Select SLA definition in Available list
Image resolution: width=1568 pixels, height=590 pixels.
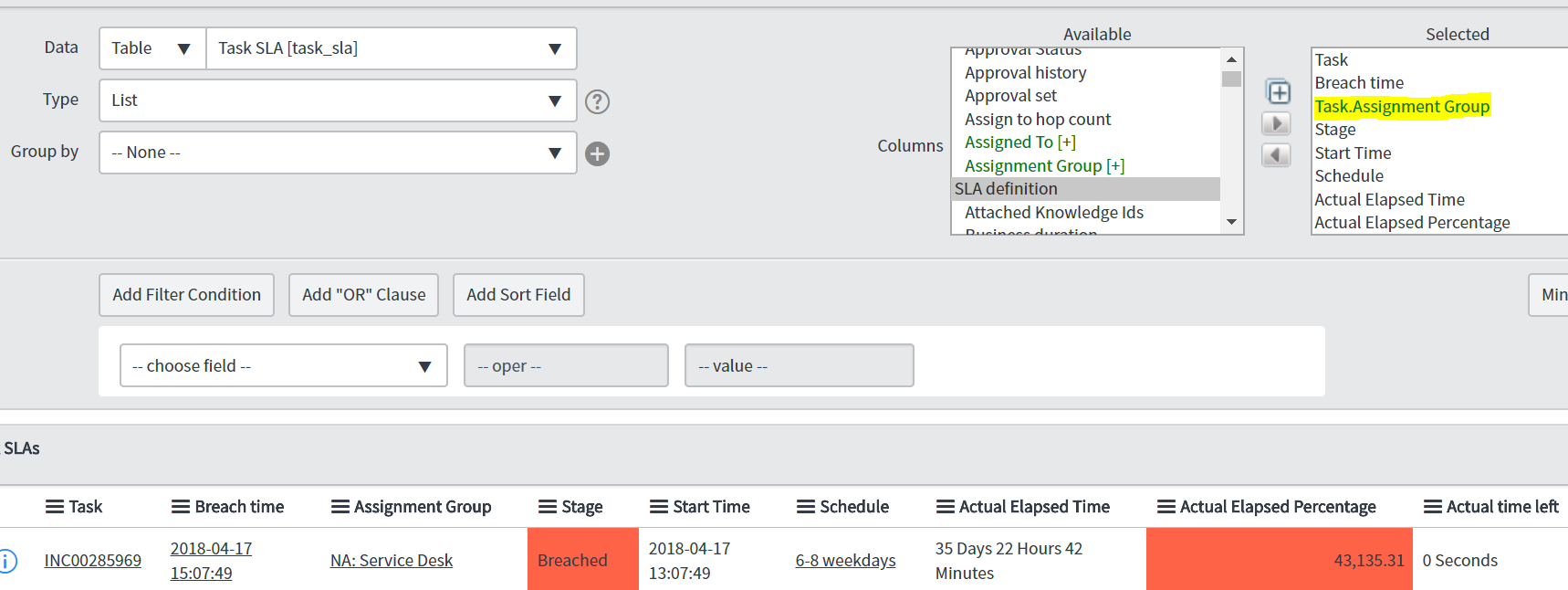coord(1086,189)
